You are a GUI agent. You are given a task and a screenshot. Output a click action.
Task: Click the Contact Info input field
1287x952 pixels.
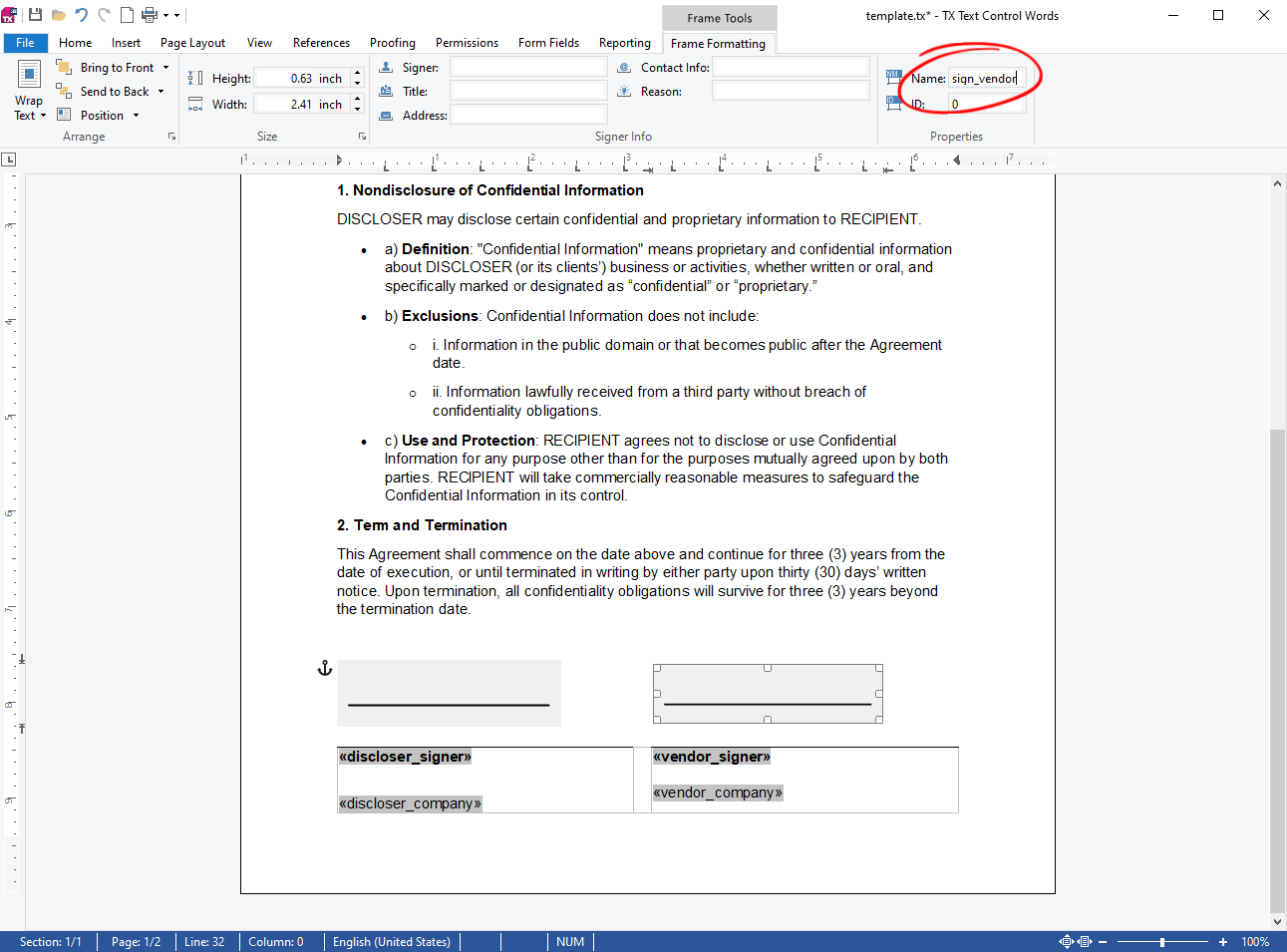point(791,67)
